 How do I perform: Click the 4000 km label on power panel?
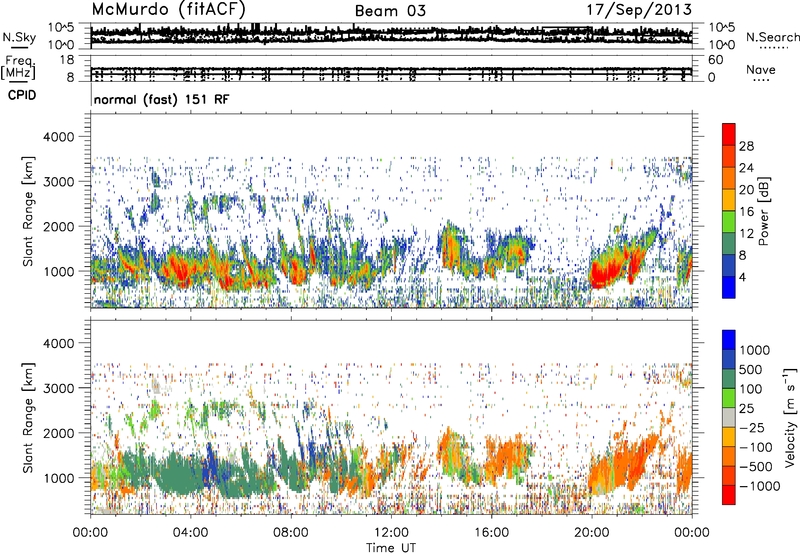58,137
